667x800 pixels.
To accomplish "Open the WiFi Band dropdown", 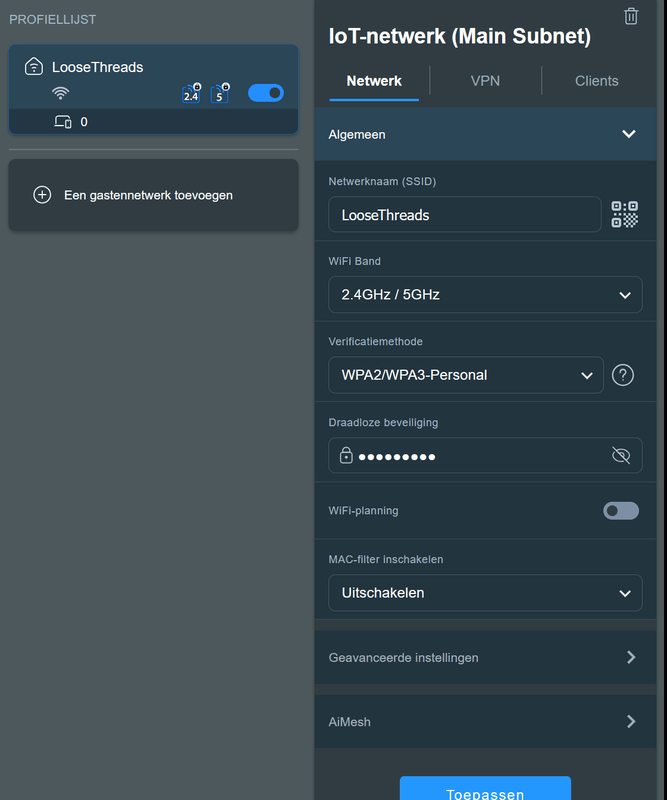I will (x=485, y=295).
